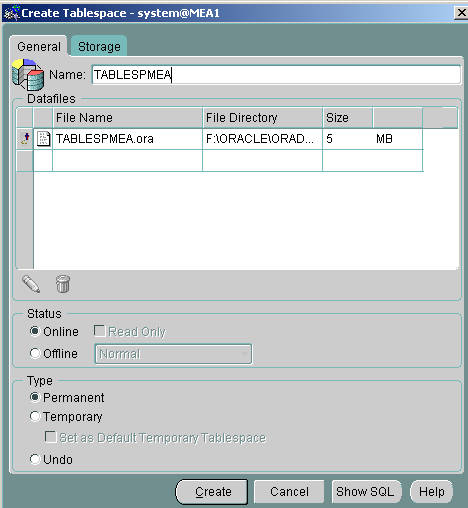This screenshot has height=508, width=468.
Task: Choose the Undo type radio button
Action: point(35,459)
